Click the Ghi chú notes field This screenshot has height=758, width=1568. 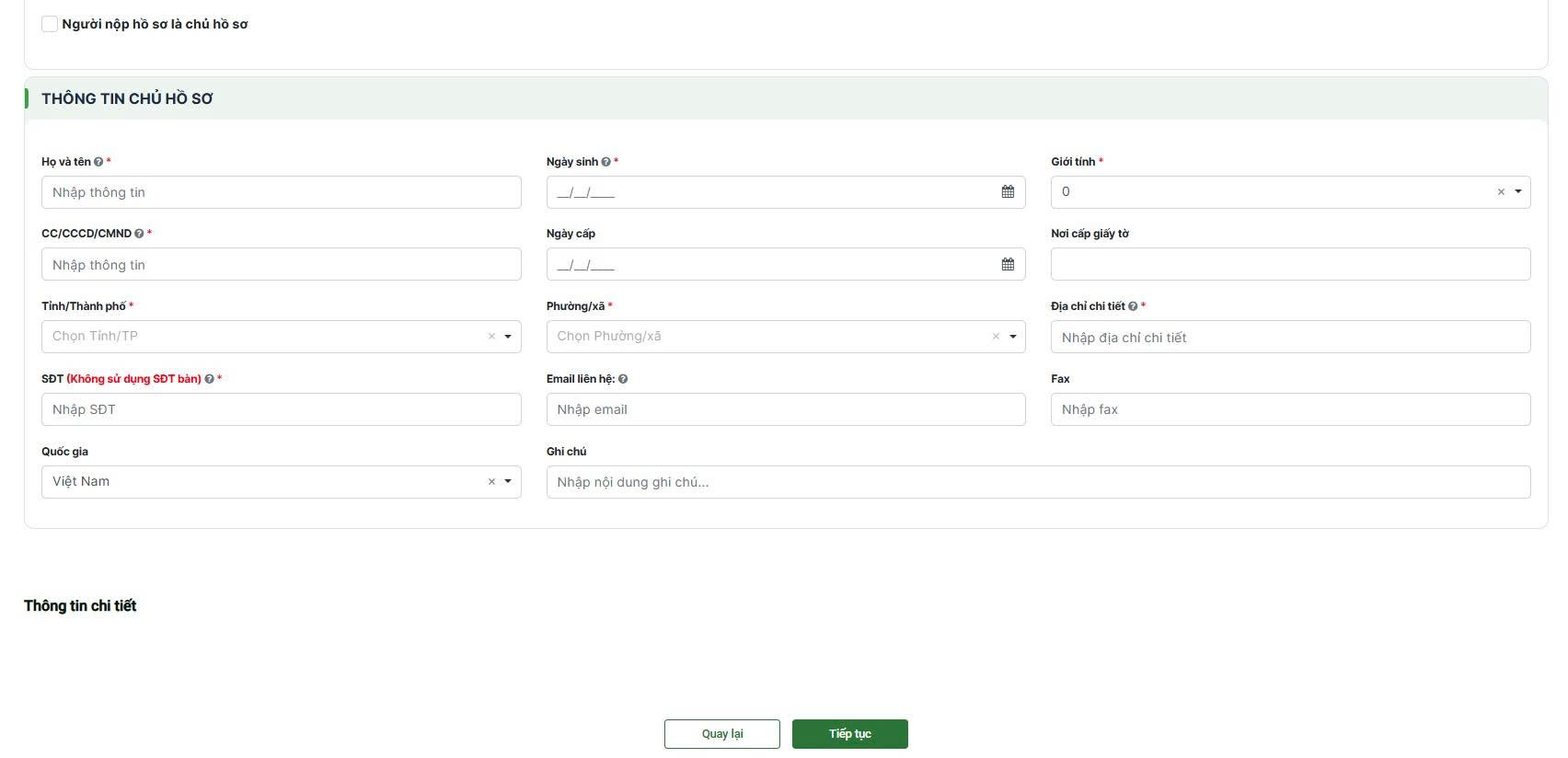coord(1038,482)
